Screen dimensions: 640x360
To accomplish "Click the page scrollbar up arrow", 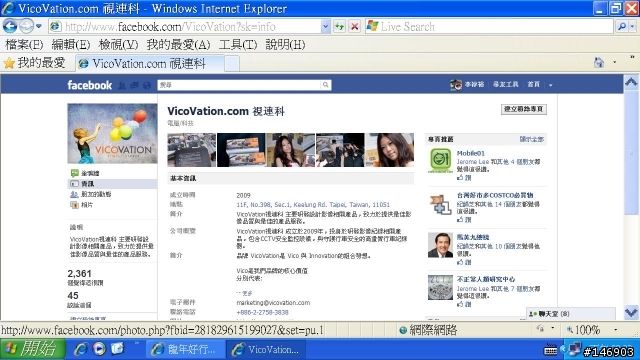I will pyautogui.click(x=631, y=82).
